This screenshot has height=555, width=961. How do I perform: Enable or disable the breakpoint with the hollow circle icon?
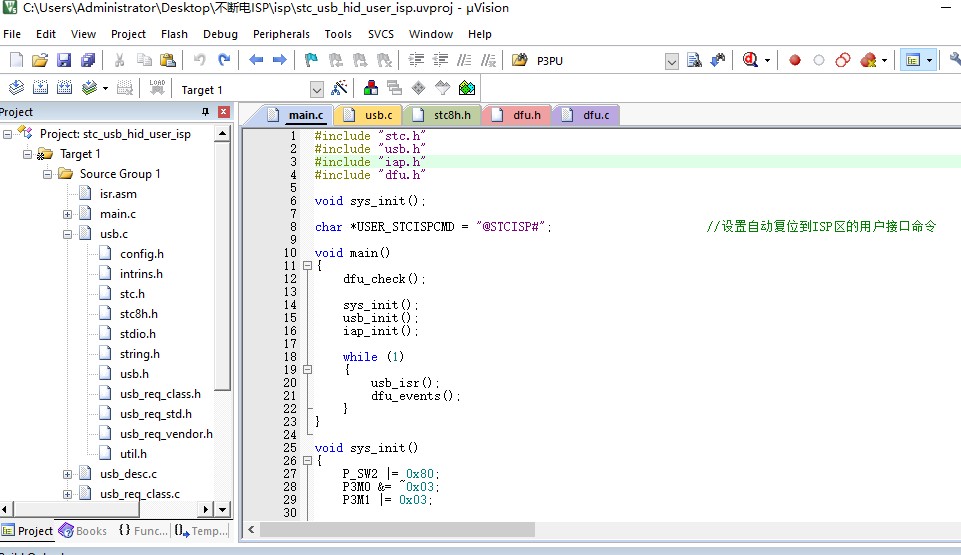click(x=819, y=60)
